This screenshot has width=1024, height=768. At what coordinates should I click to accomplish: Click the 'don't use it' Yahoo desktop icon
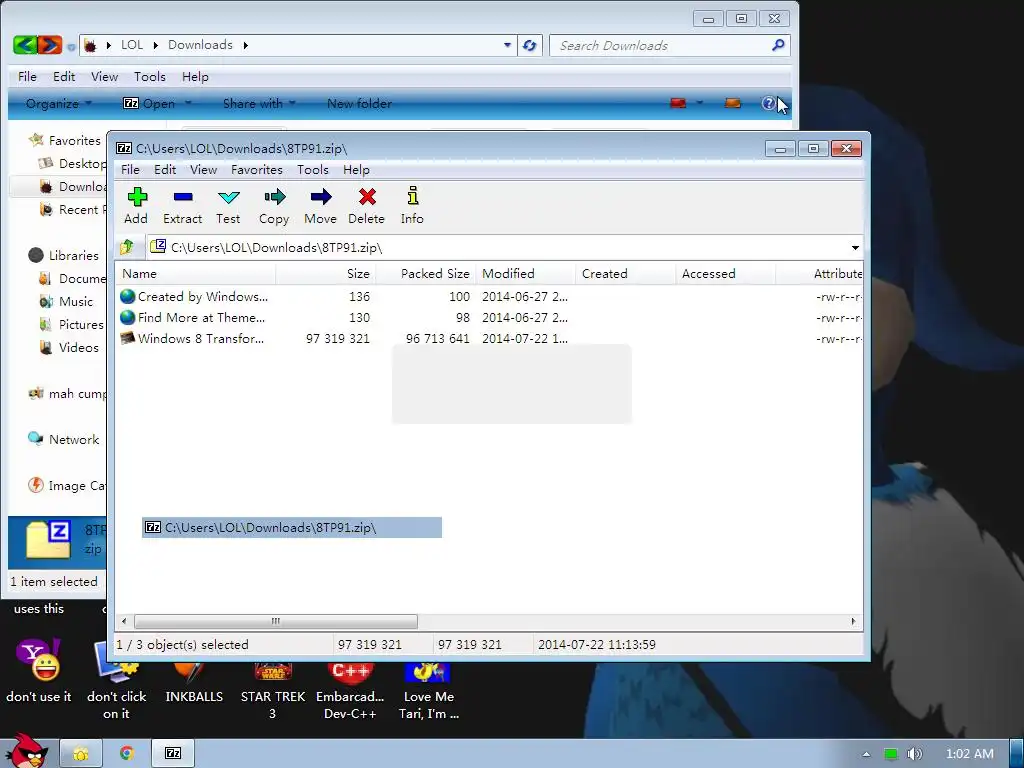click(39, 672)
